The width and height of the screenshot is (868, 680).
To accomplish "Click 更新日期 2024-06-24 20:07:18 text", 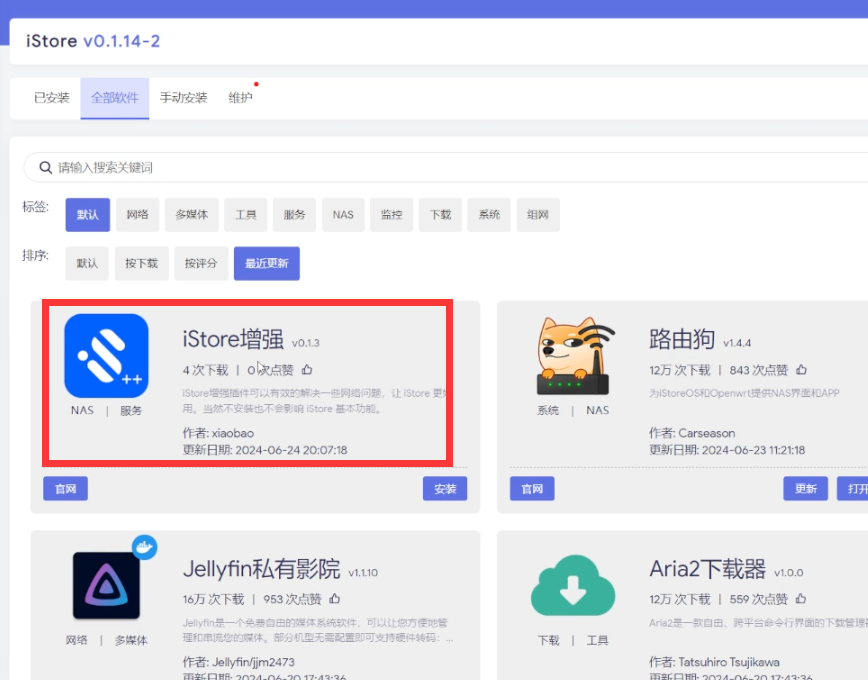I will pyautogui.click(x=265, y=450).
